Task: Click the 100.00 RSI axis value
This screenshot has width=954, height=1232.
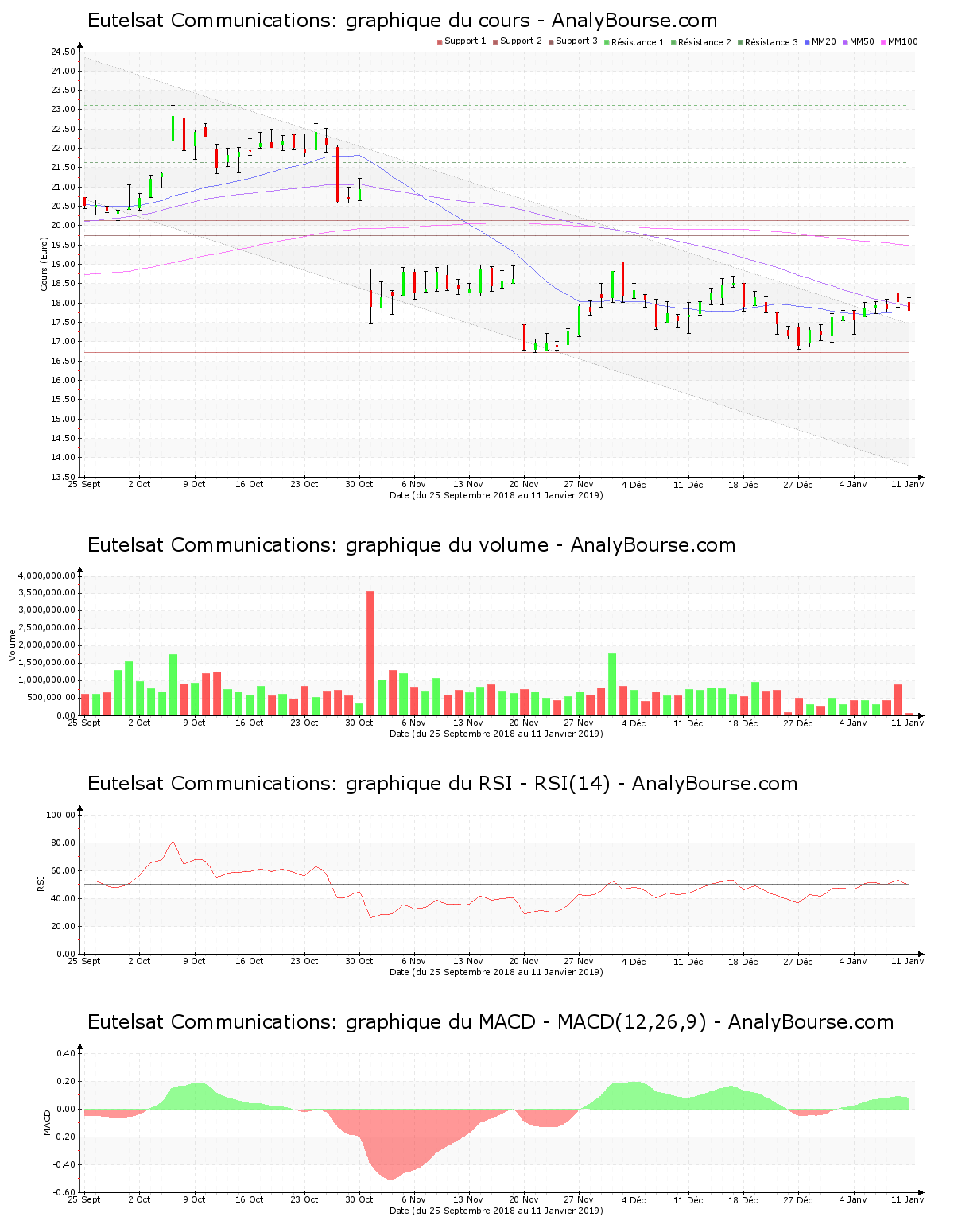Action: (x=60, y=816)
